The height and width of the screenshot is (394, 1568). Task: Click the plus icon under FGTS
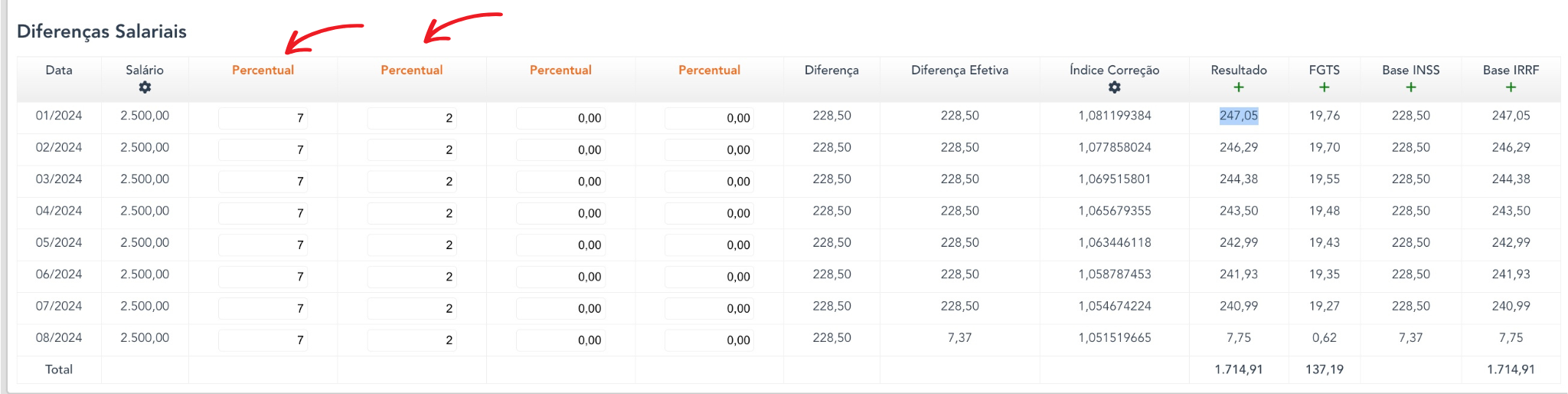[1324, 87]
